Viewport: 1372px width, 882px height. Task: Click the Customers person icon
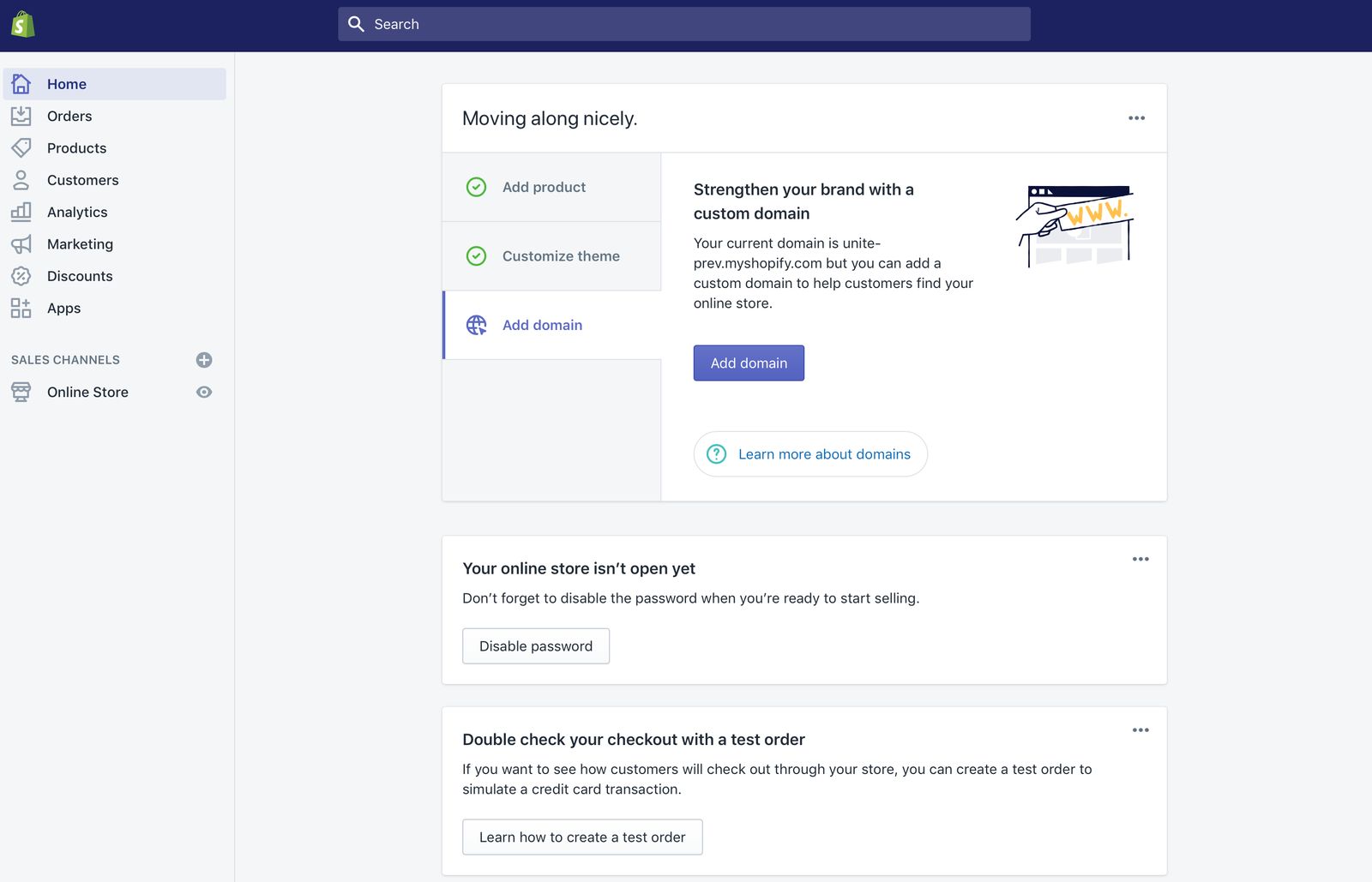coord(21,180)
